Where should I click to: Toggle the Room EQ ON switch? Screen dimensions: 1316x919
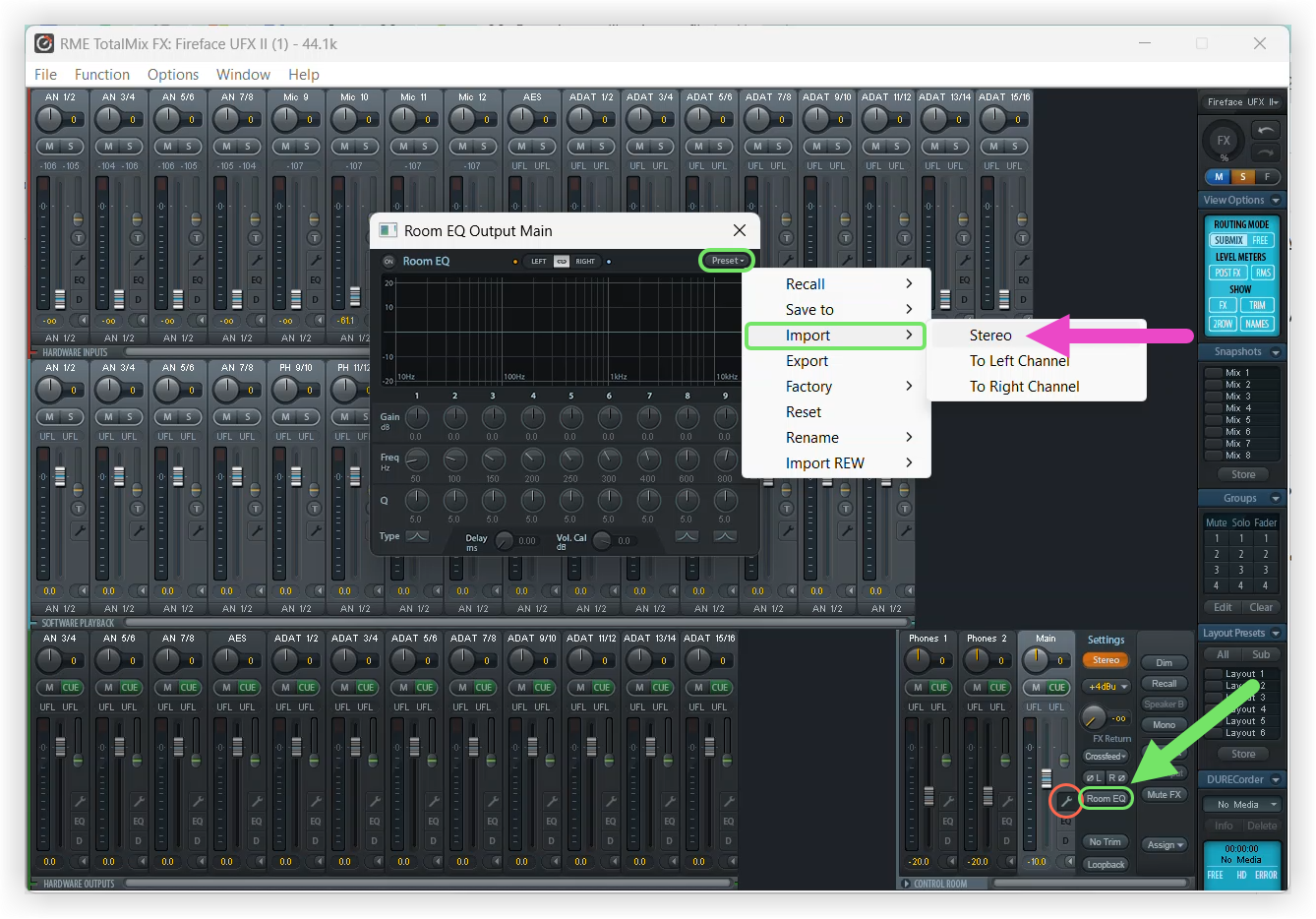[389, 262]
